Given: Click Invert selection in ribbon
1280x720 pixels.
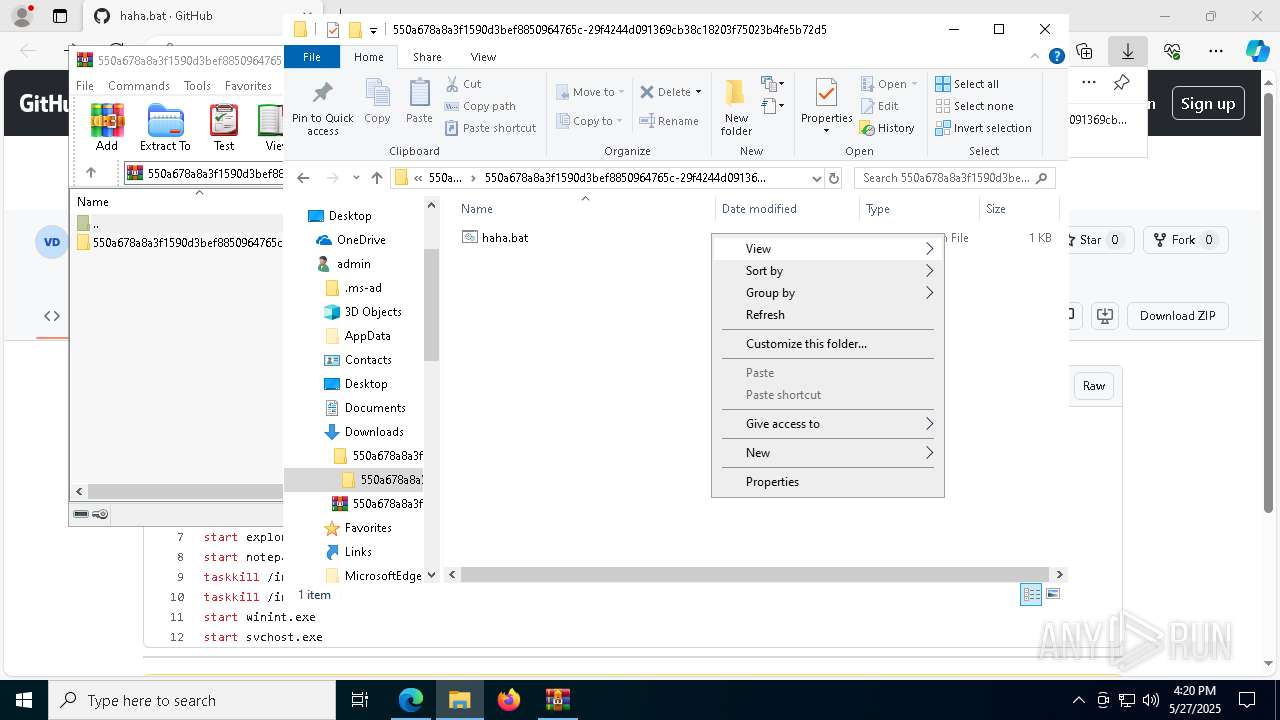Looking at the screenshot, I should 983,128.
